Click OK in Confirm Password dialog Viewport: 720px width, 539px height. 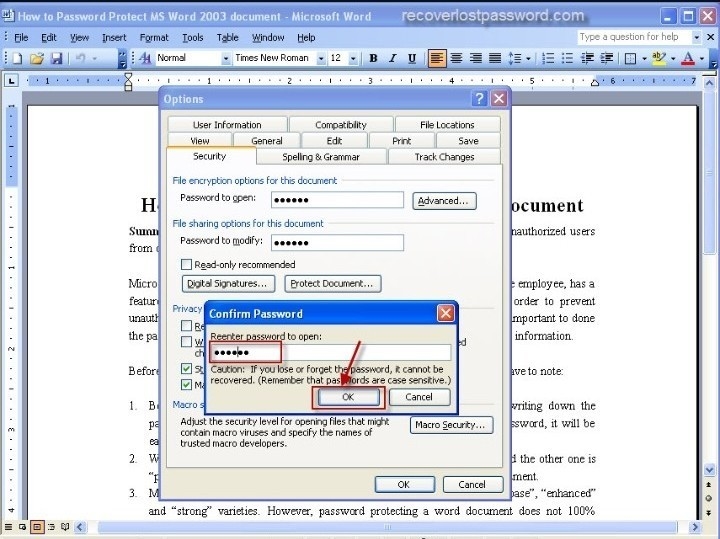coord(348,397)
